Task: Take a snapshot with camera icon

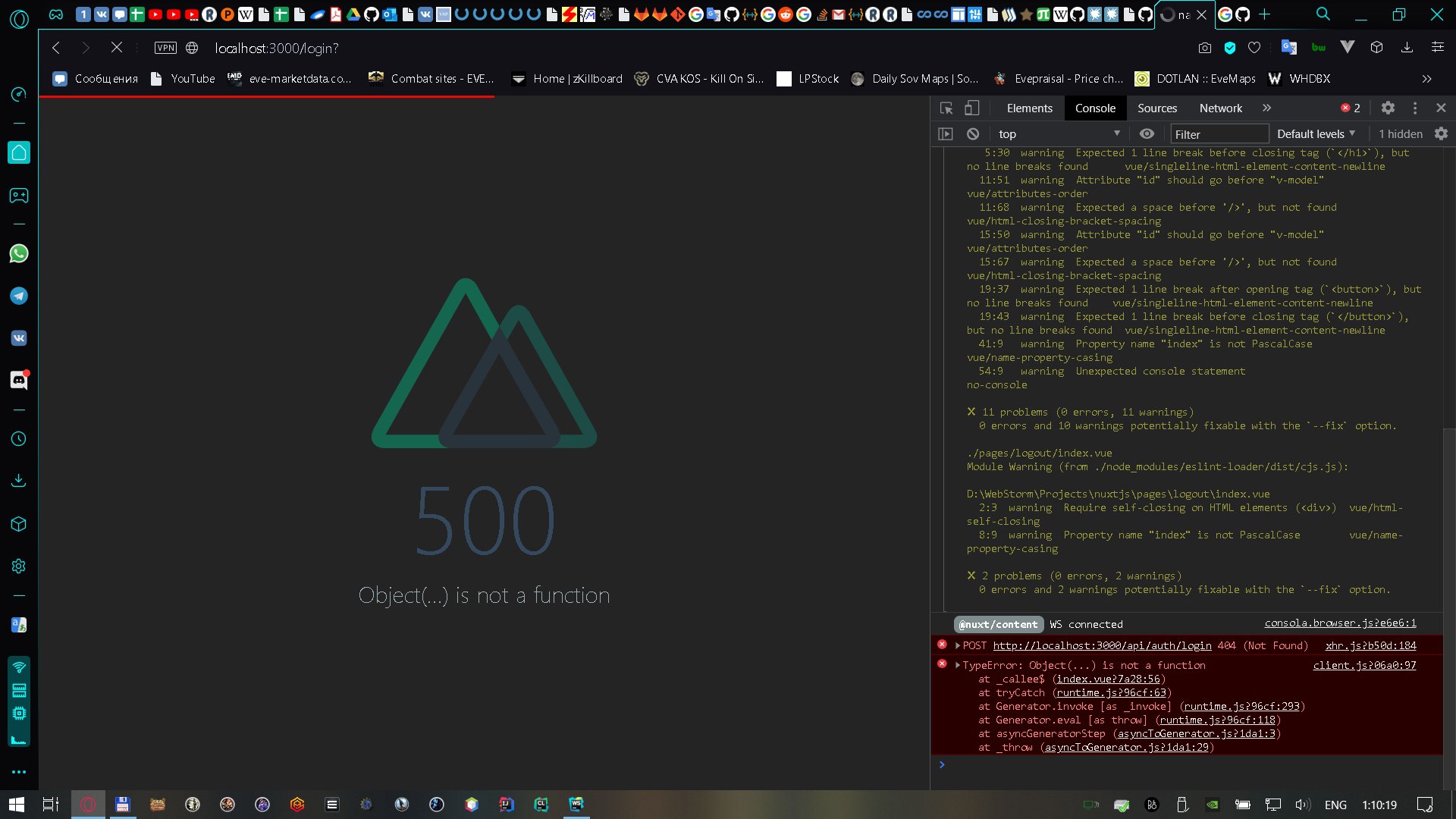Action: [x=1204, y=48]
